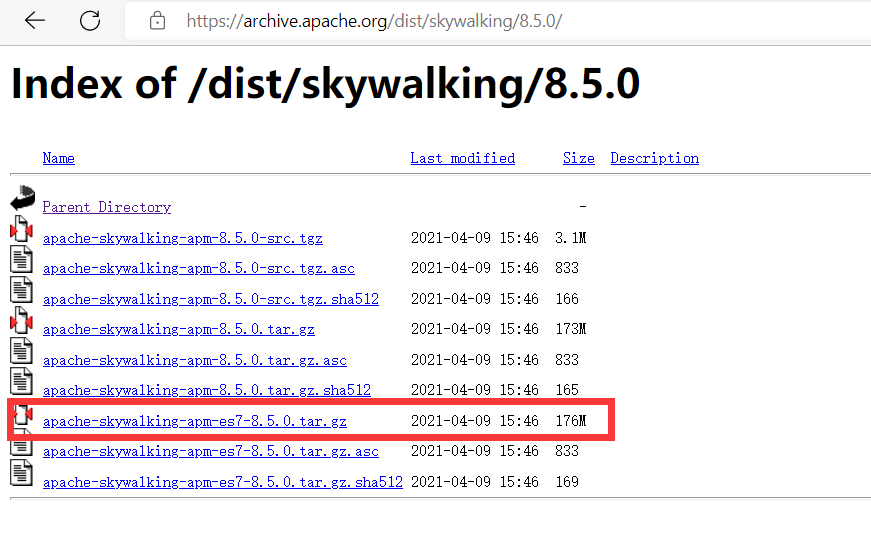Click file icon beside es7-8.5.0.tar.gz.sha512
This screenshot has height=547, width=871.
click(x=22, y=472)
